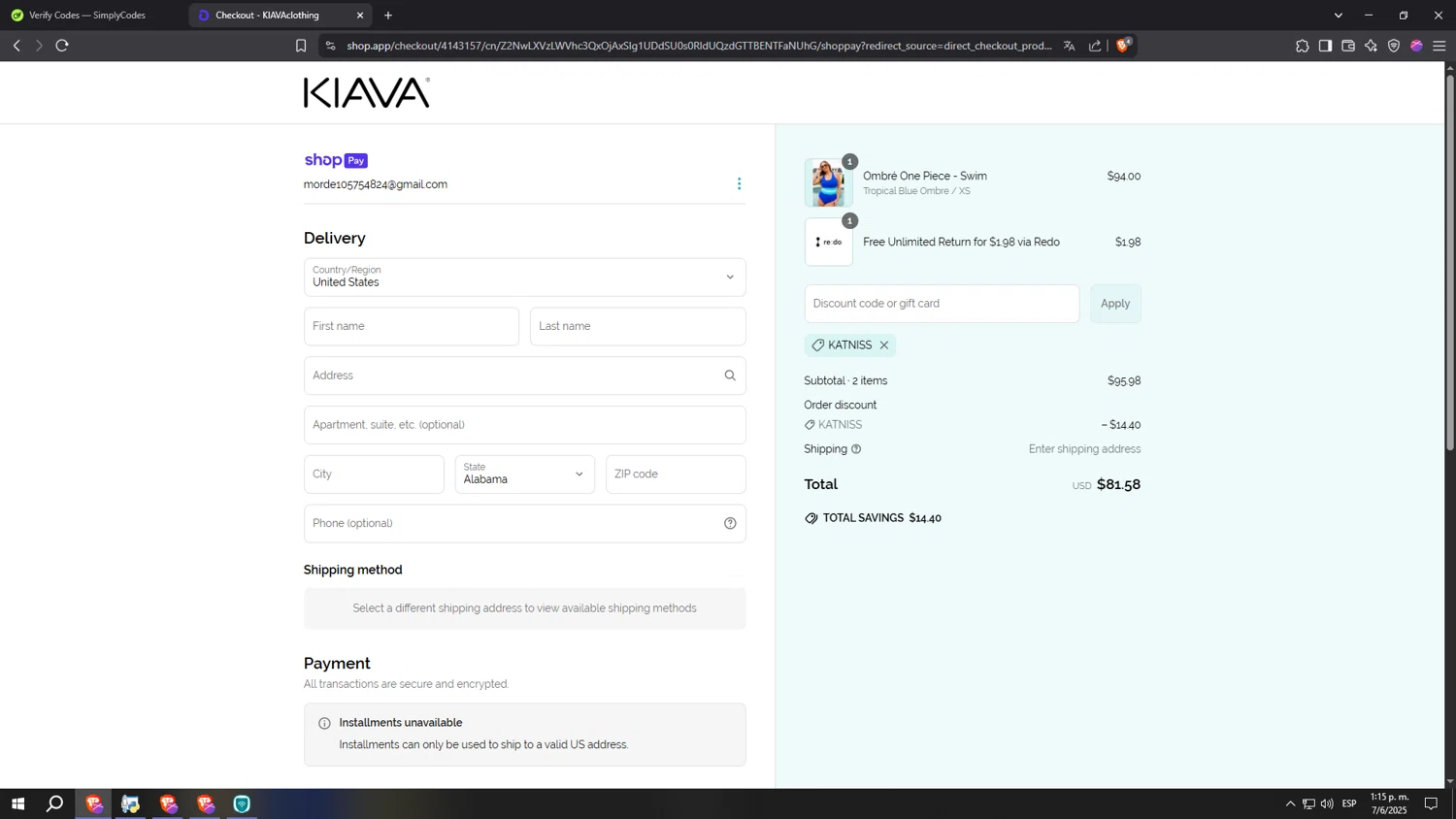Viewport: 1456px width, 819px height.
Task: Click the ZIP code field
Action: 676,475
